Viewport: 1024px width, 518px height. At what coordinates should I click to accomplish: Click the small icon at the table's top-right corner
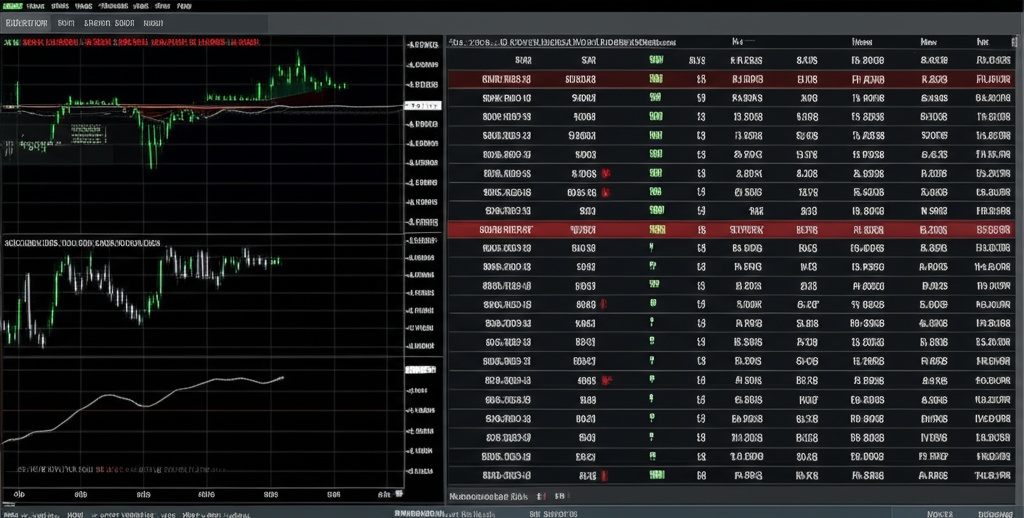click(1012, 44)
